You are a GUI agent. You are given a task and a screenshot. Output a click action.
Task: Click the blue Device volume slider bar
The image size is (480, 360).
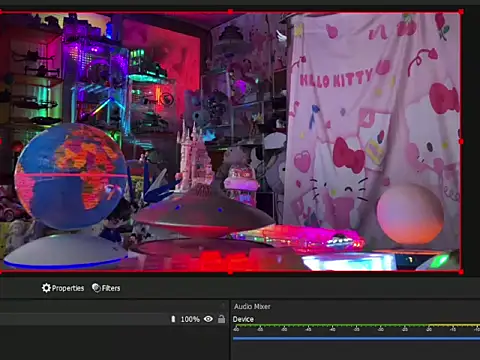click(x=356, y=339)
